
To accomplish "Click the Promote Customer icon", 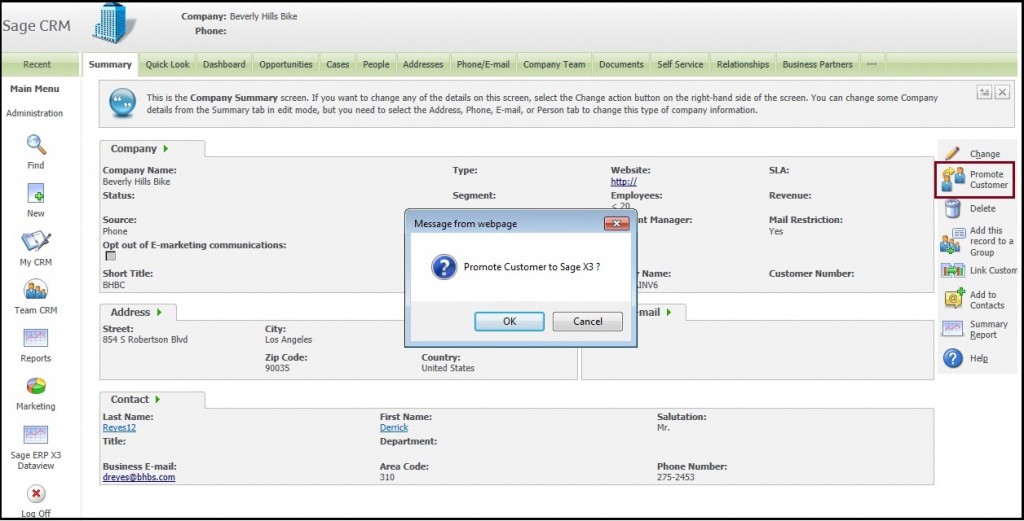I will (953, 179).
